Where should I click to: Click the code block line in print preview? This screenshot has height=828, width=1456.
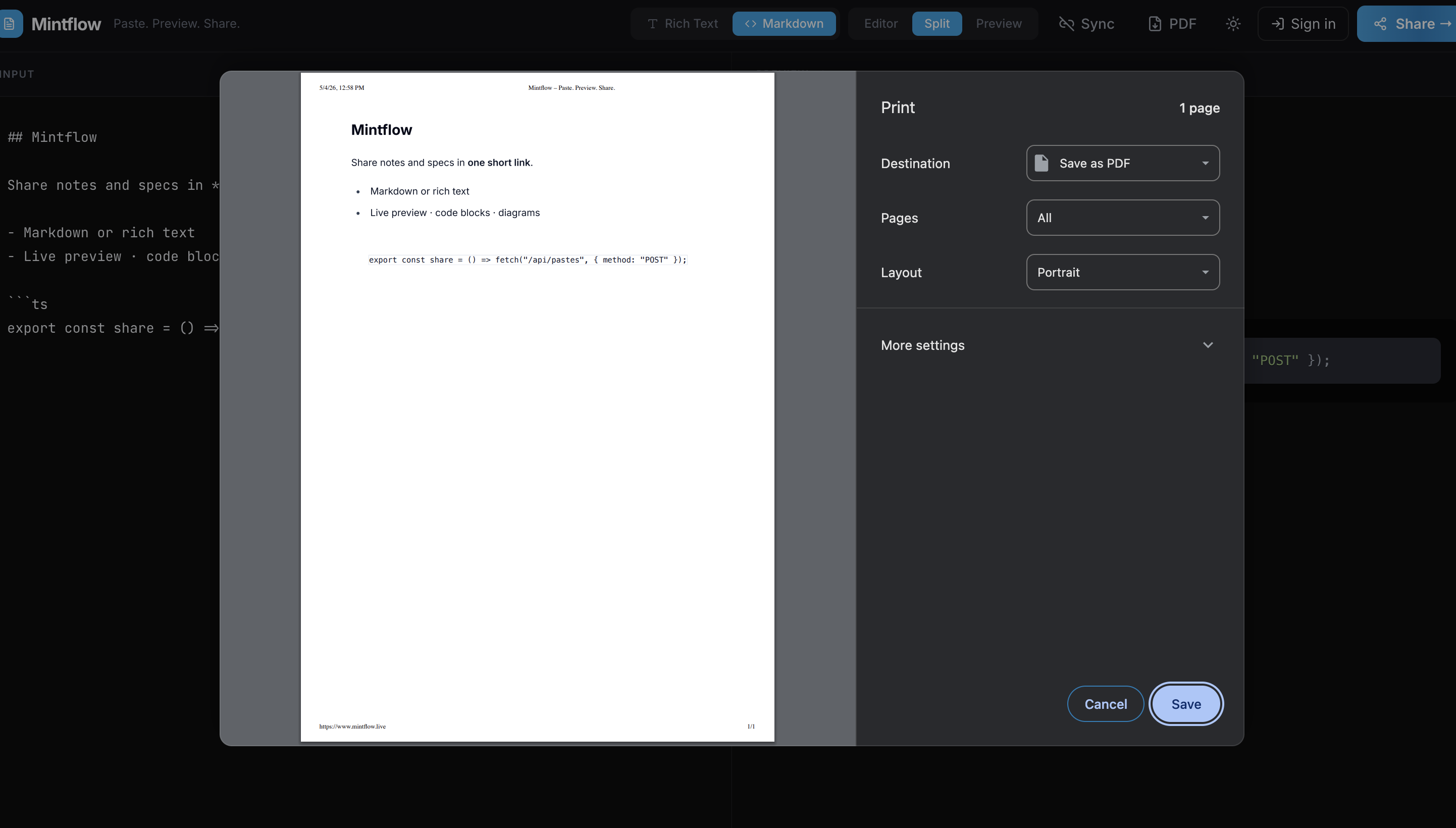(x=528, y=260)
